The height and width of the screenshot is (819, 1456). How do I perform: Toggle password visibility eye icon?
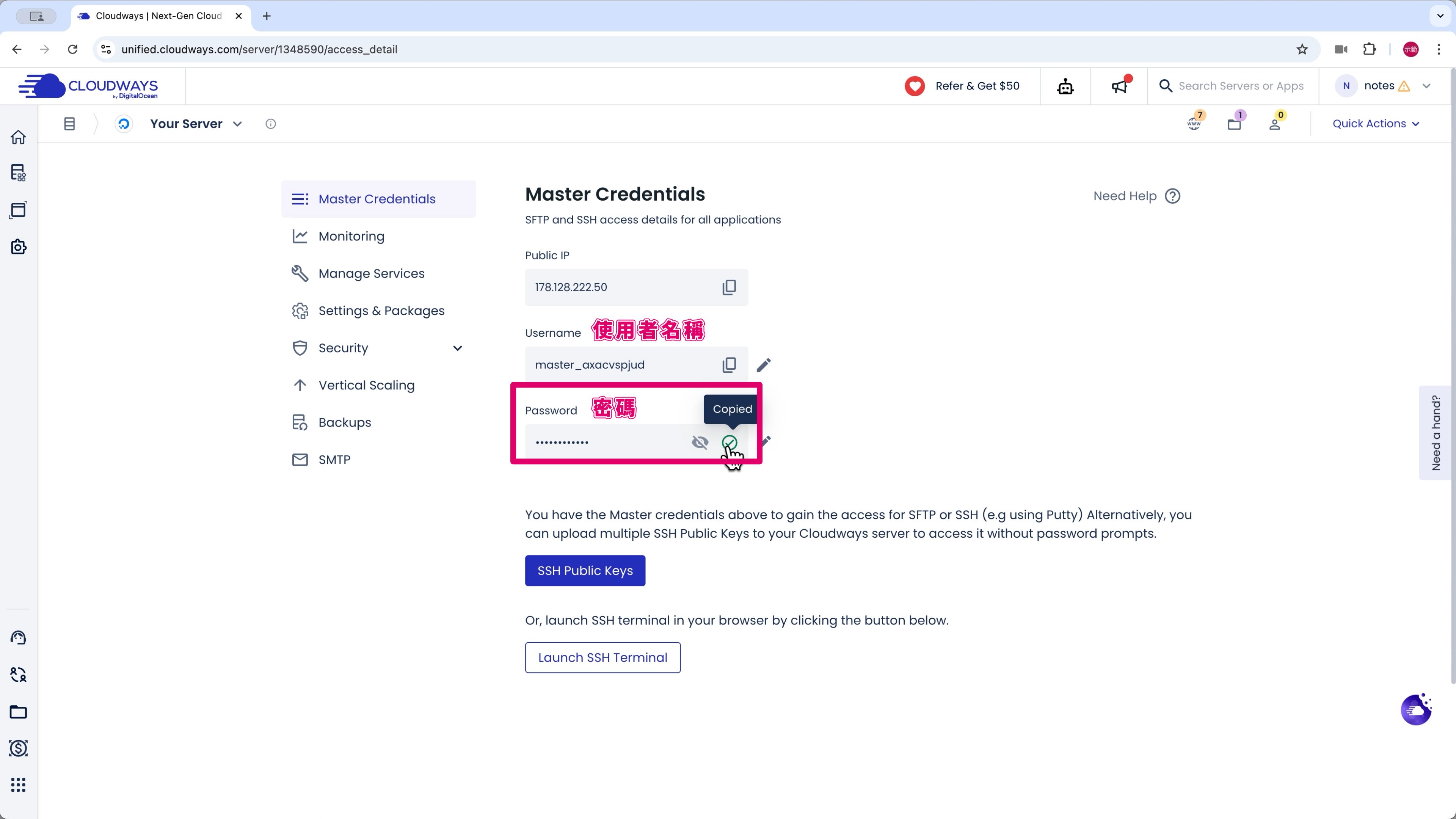700,442
